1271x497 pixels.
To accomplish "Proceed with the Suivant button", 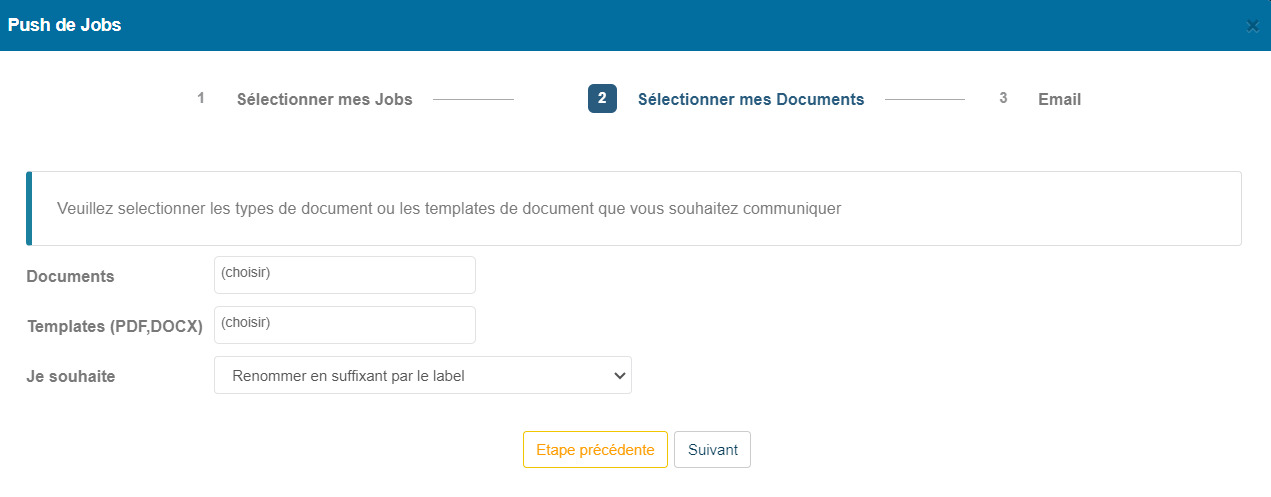I will pos(712,450).
